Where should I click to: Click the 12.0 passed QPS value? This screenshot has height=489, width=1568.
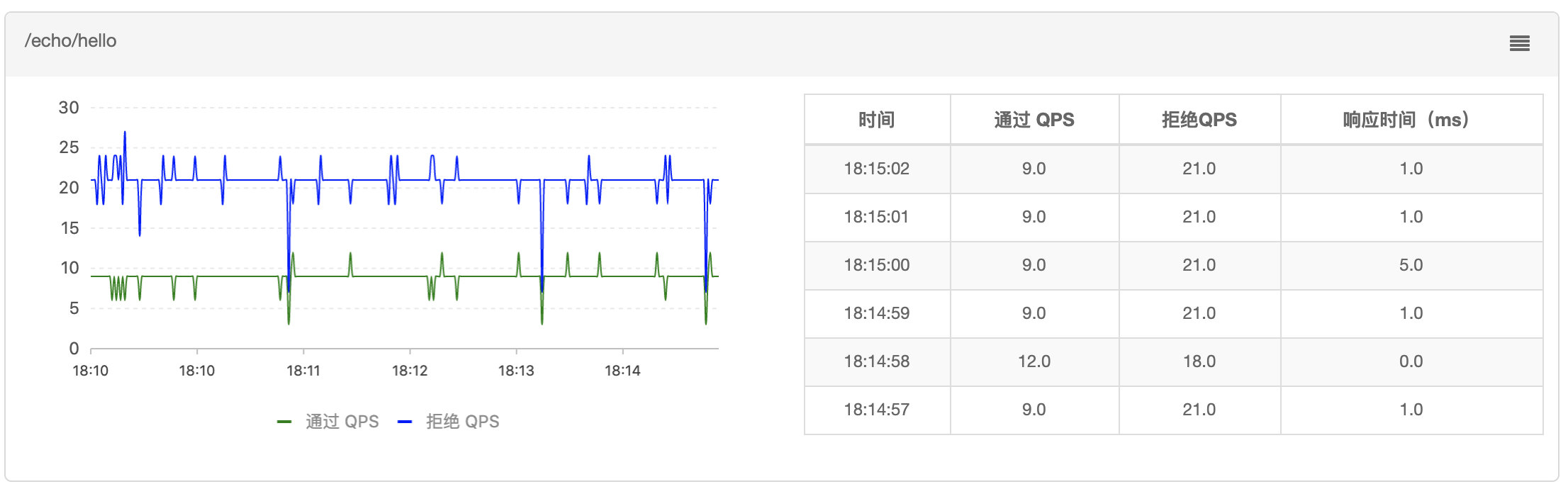[1034, 361]
